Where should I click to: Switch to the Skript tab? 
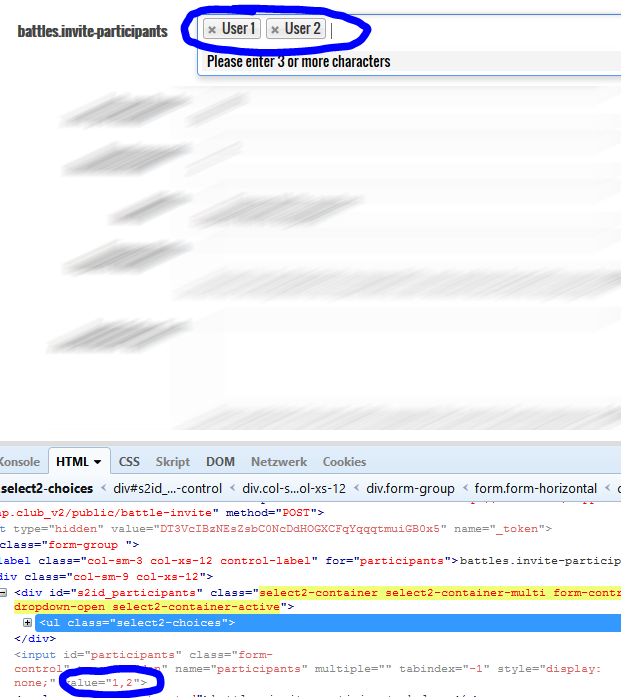173,462
